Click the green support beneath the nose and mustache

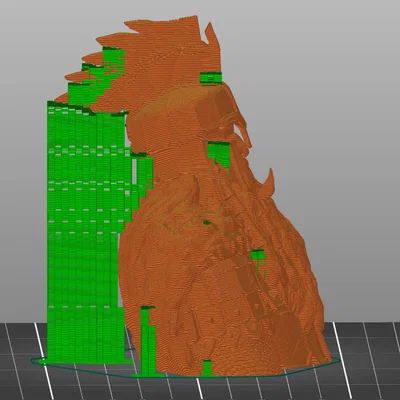point(219,154)
